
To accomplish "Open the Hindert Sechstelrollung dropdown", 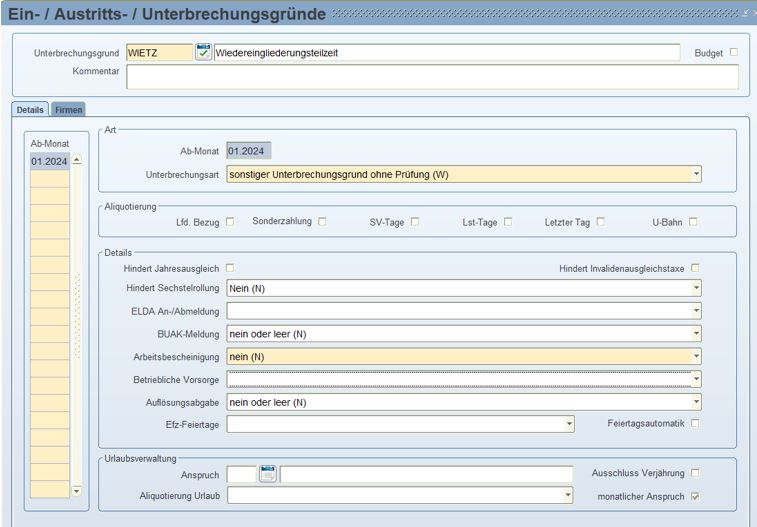I will pos(695,289).
